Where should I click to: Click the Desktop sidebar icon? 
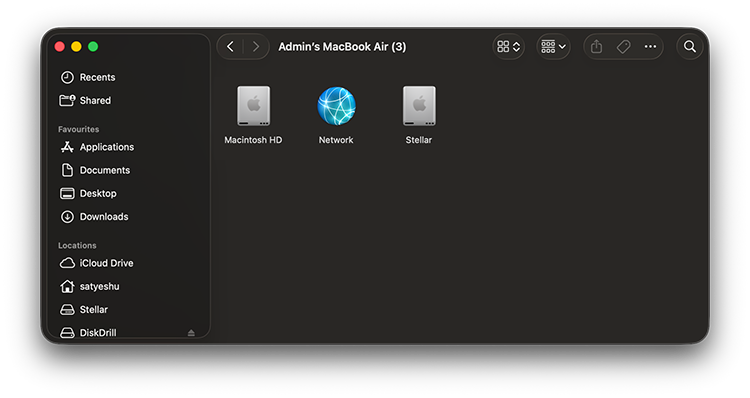pos(67,193)
